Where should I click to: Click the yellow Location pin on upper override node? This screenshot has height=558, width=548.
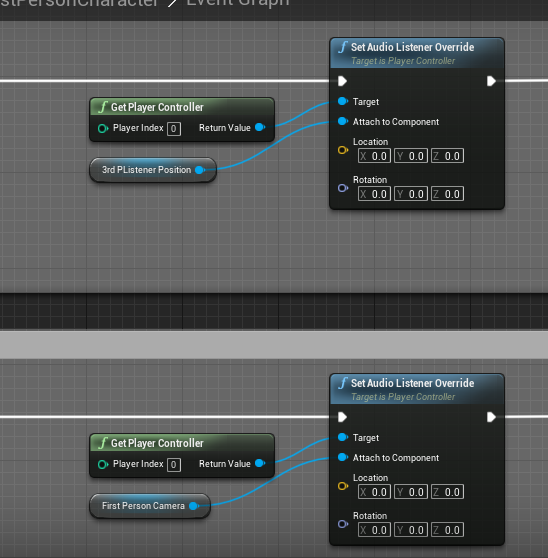343,150
